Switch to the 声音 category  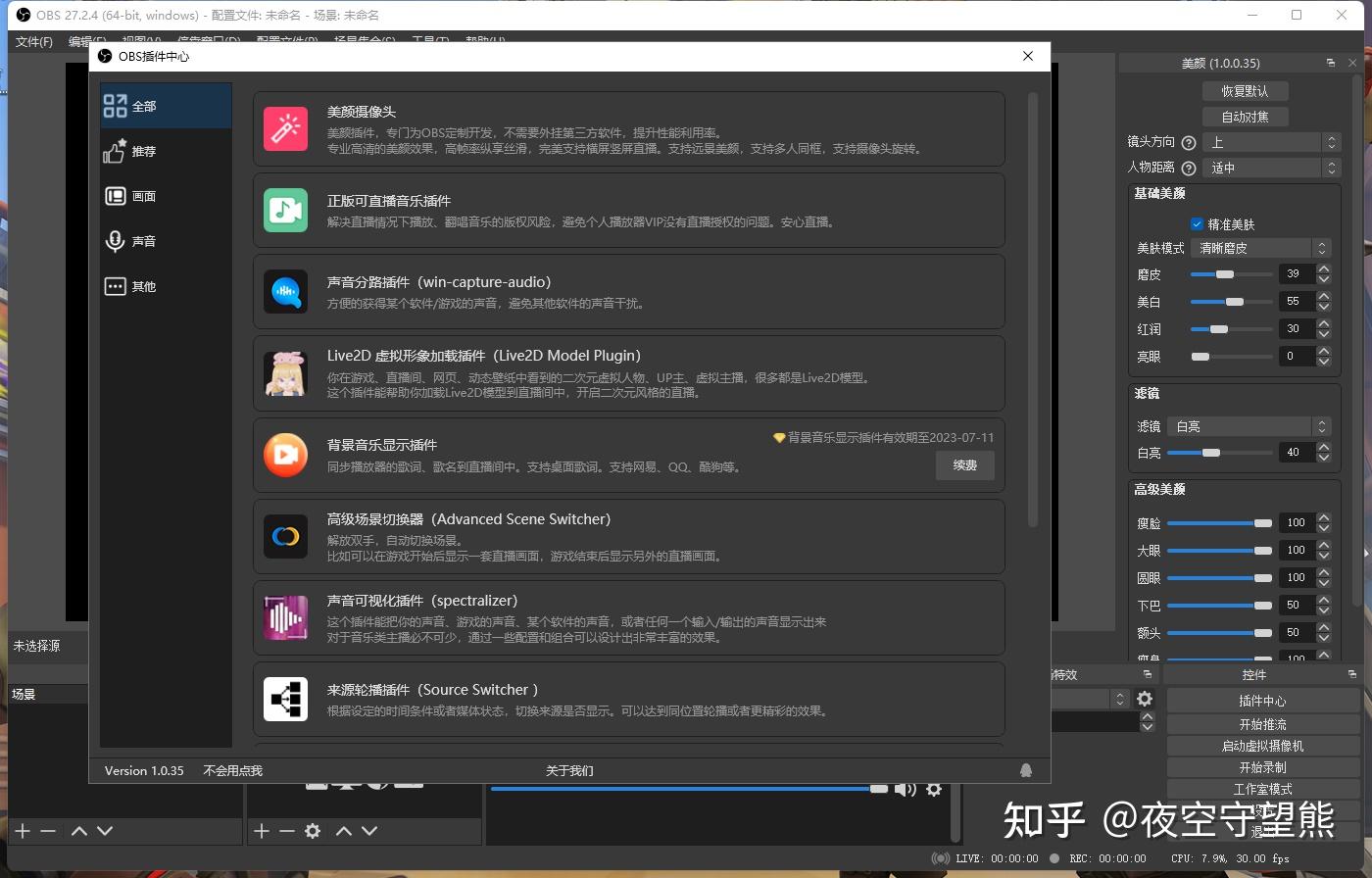click(166, 241)
